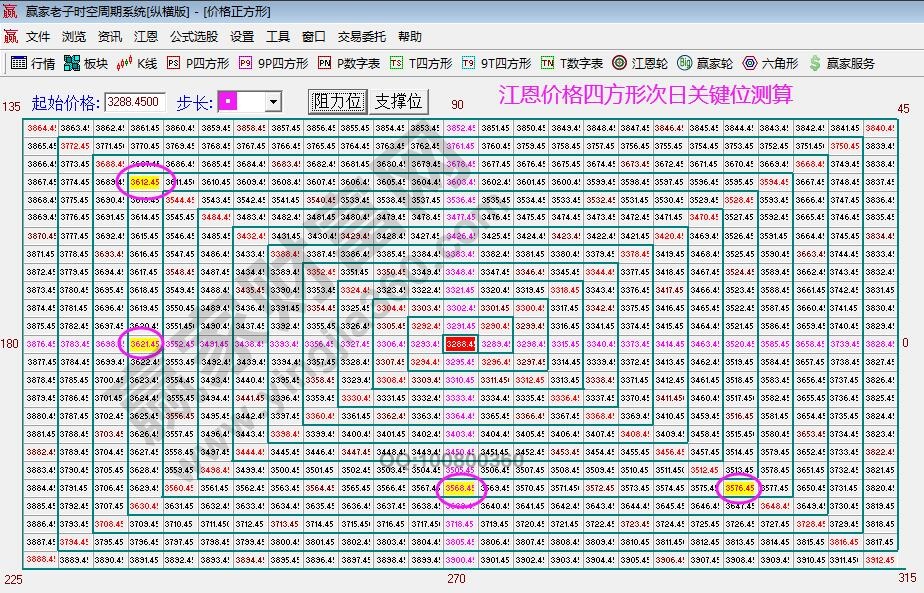The height and width of the screenshot is (593, 924).
Task: Open the 公式选股 menu
Action: [x=193, y=37]
